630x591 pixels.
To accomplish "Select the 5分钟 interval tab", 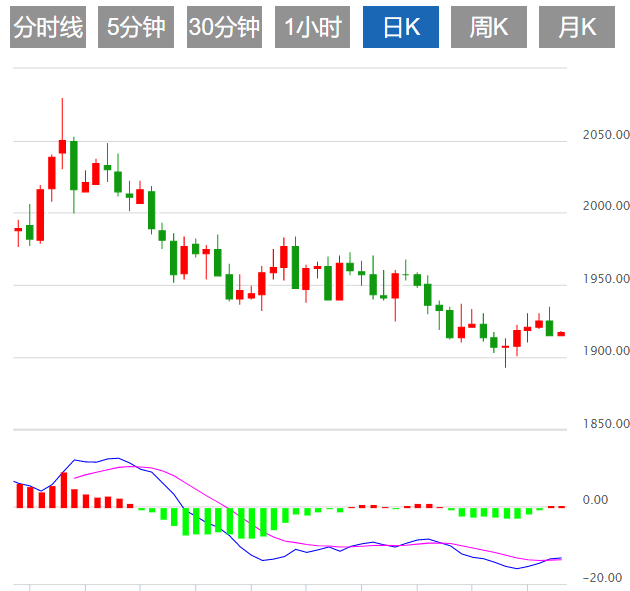I will [x=136, y=27].
